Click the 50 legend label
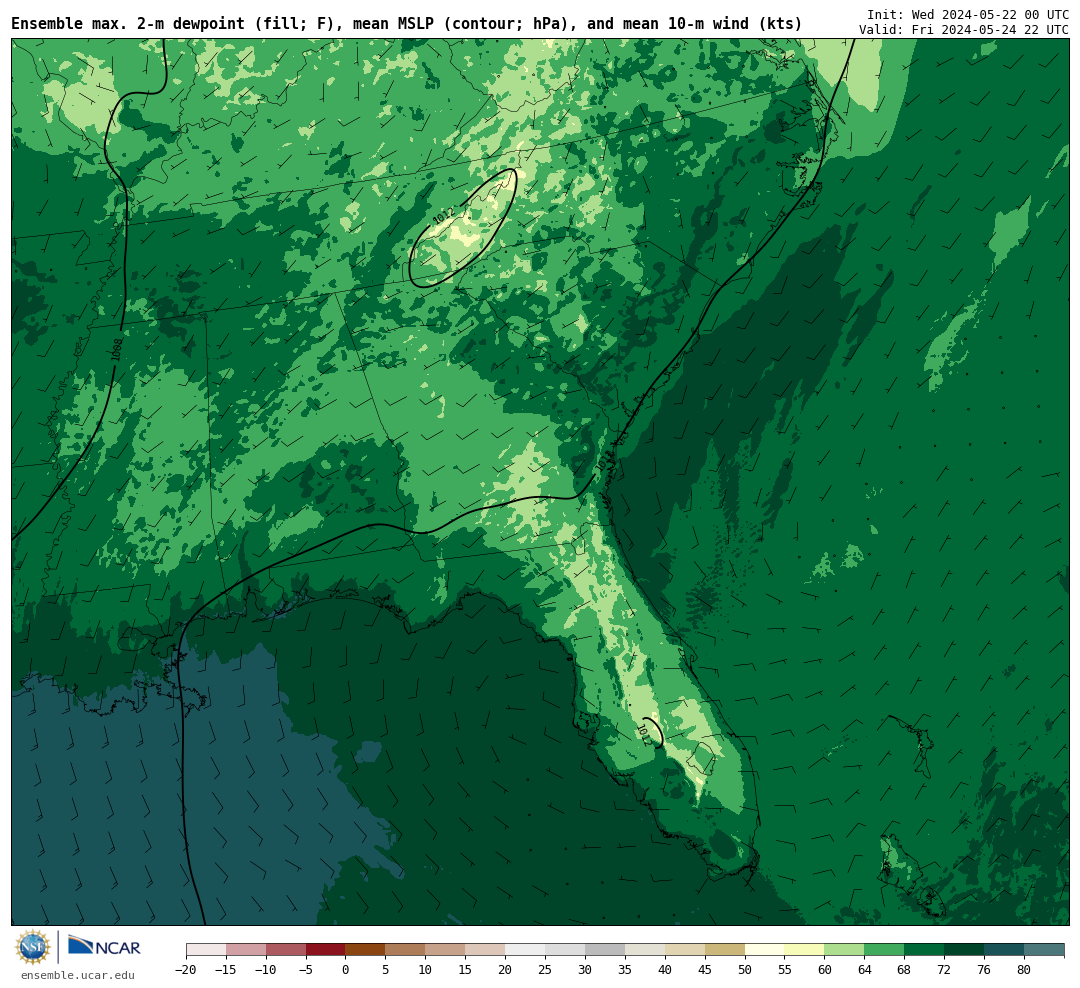This screenshot has width=1080, height=988. tap(745, 969)
